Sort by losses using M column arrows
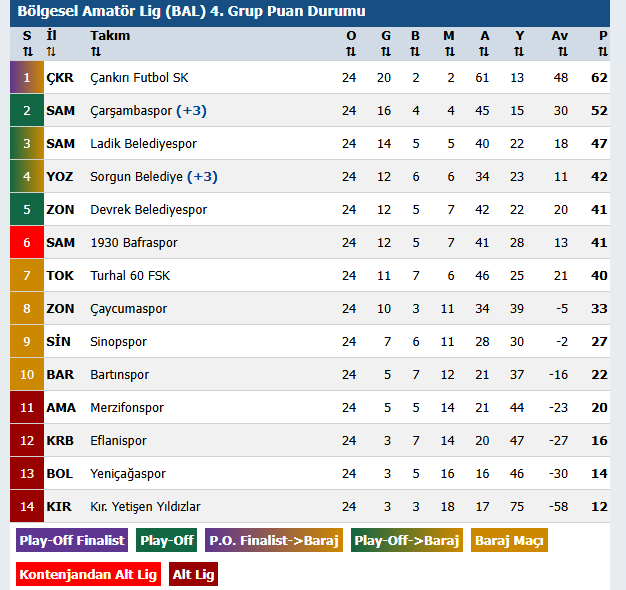The image size is (626, 590). tap(449, 52)
